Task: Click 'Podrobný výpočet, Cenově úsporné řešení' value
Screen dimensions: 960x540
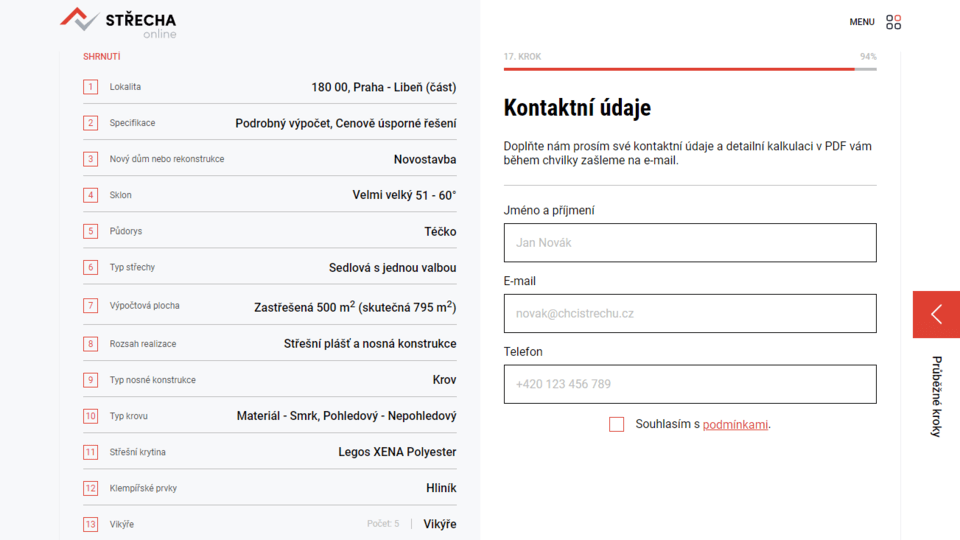Action: pyautogui.click(x=346, y=123)
